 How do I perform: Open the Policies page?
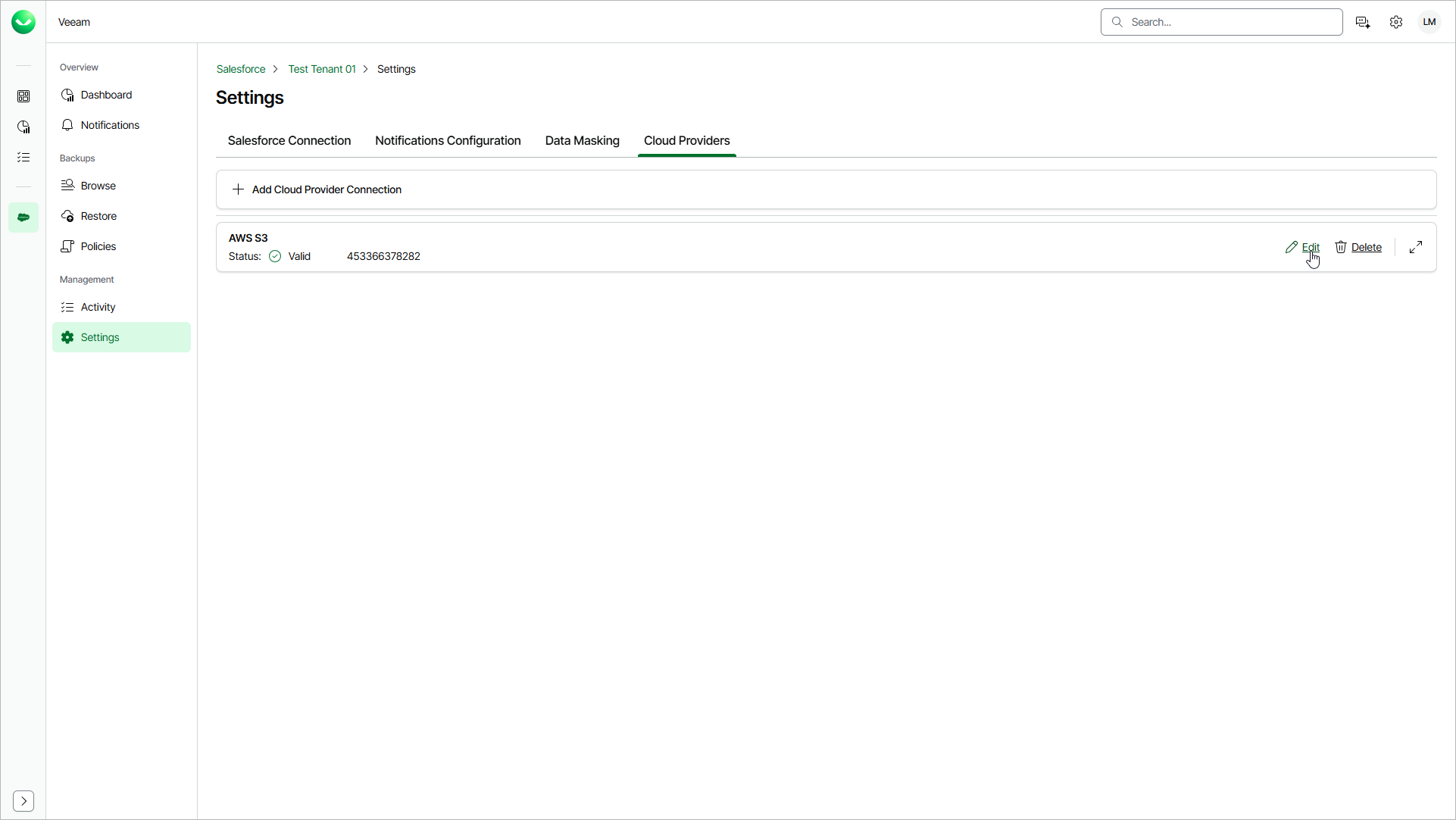pos(121,246)
